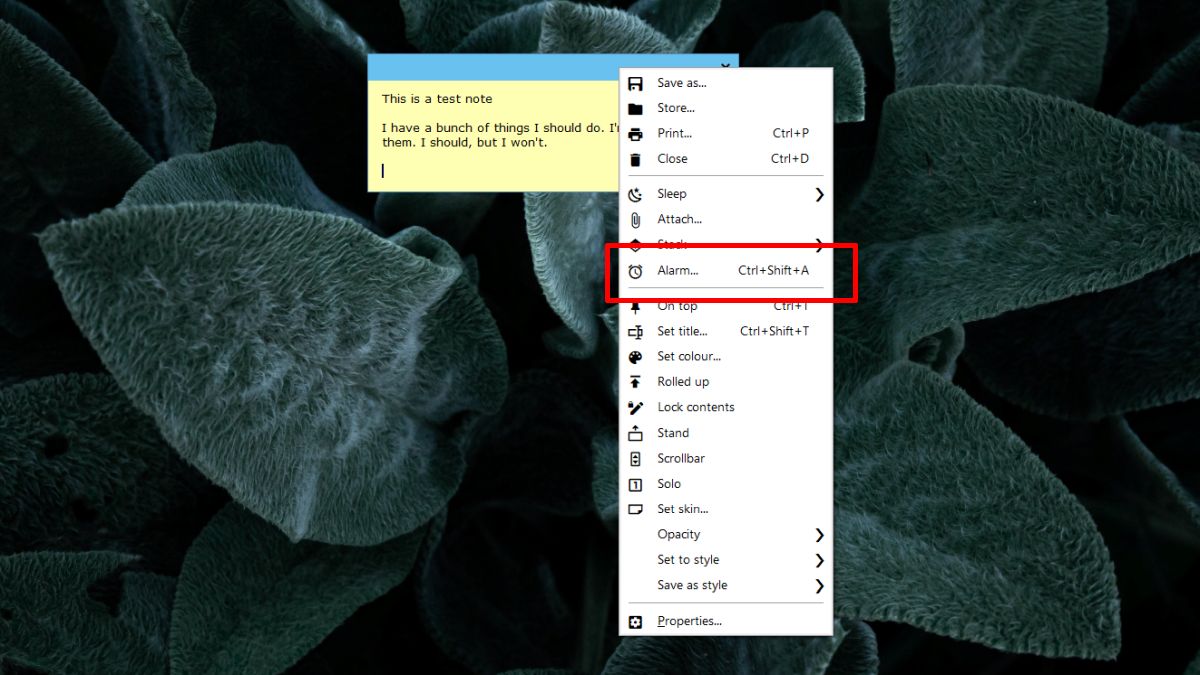Expand the Sleep submenu arrow
This screenshot has width=1200, height=675.
point(819,194)
